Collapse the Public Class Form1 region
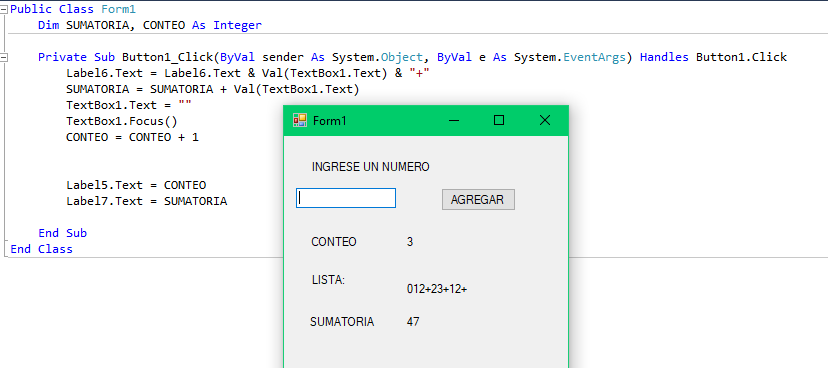The height and width of the screenshot is (368, 828). click(4, 10)
